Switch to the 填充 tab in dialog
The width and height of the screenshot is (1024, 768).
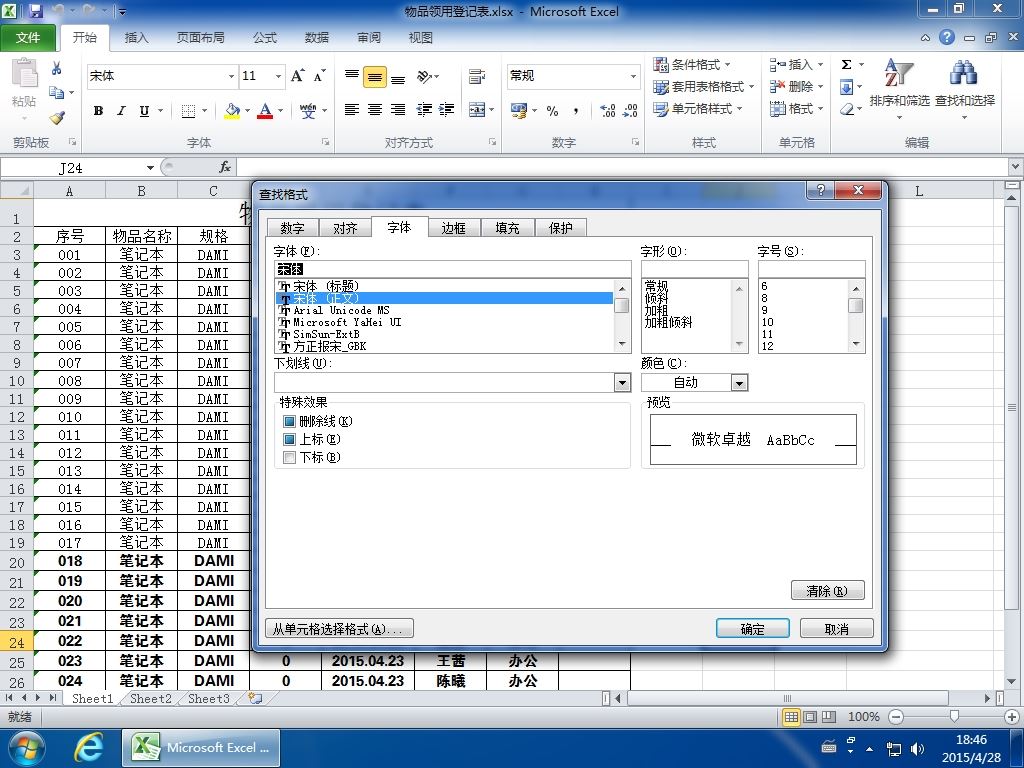(x=507, y=228)
